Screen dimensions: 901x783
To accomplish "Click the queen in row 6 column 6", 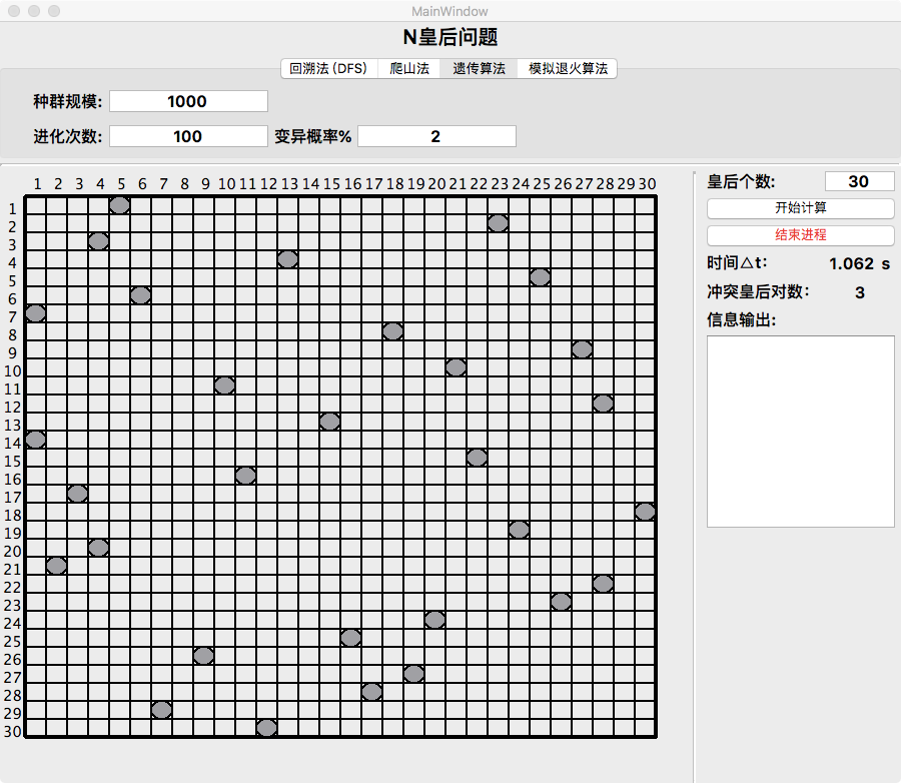I will tap(140, 295).
